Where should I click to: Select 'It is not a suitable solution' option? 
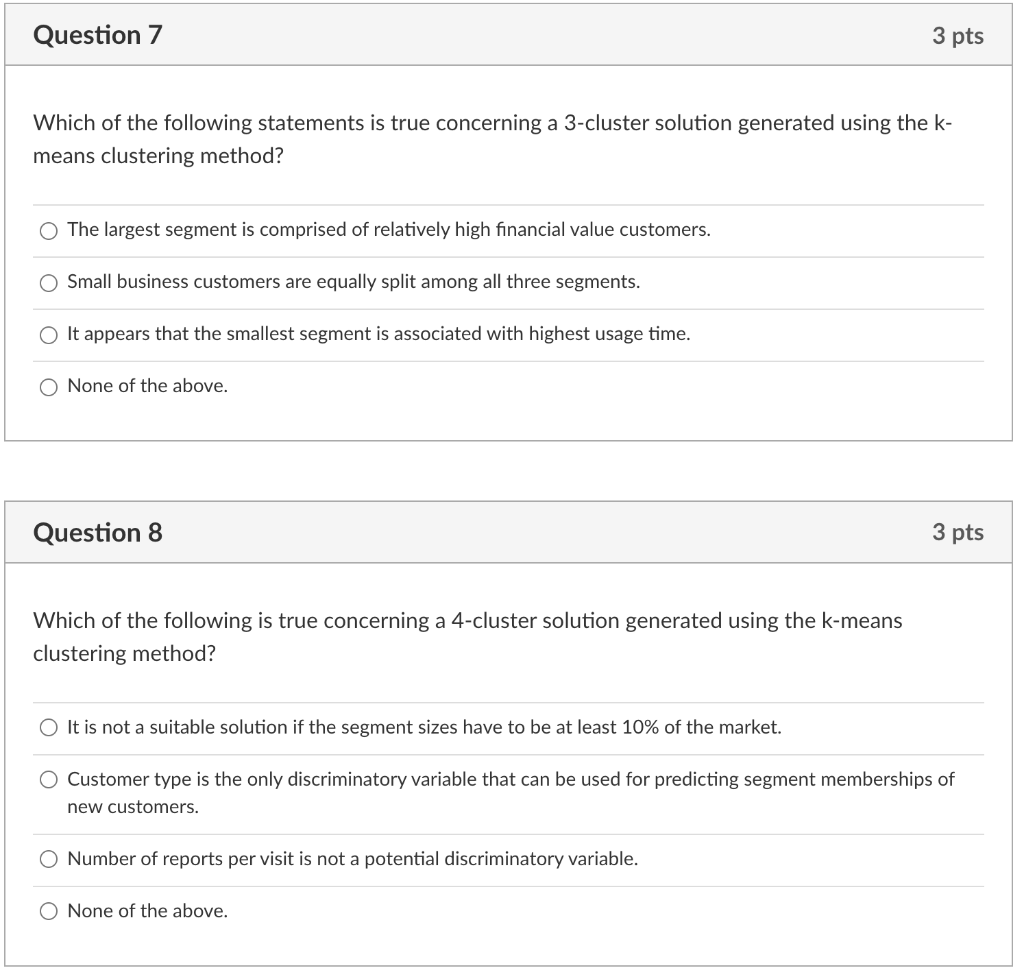point(48,727)
